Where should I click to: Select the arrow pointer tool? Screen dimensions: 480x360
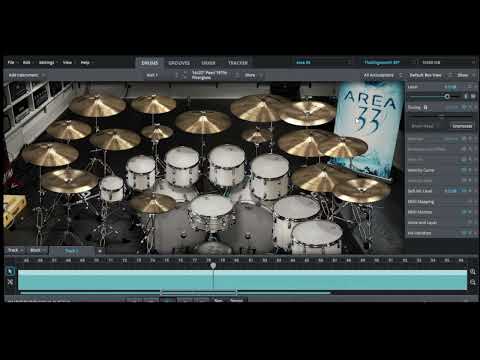pos(10,272)
